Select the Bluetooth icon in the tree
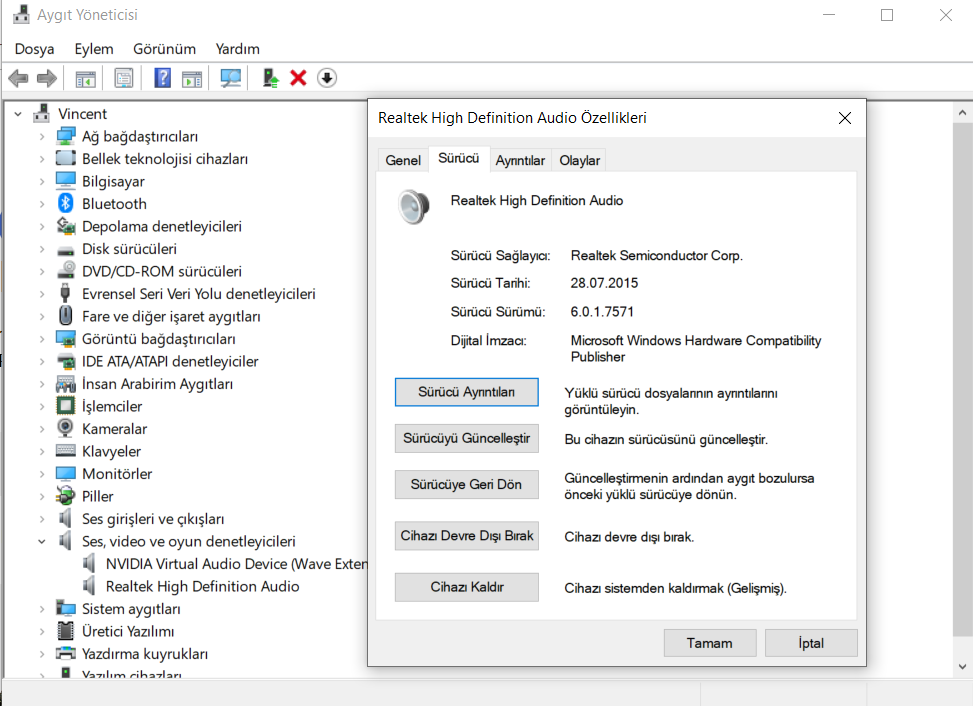 click(x=65, y=203)
